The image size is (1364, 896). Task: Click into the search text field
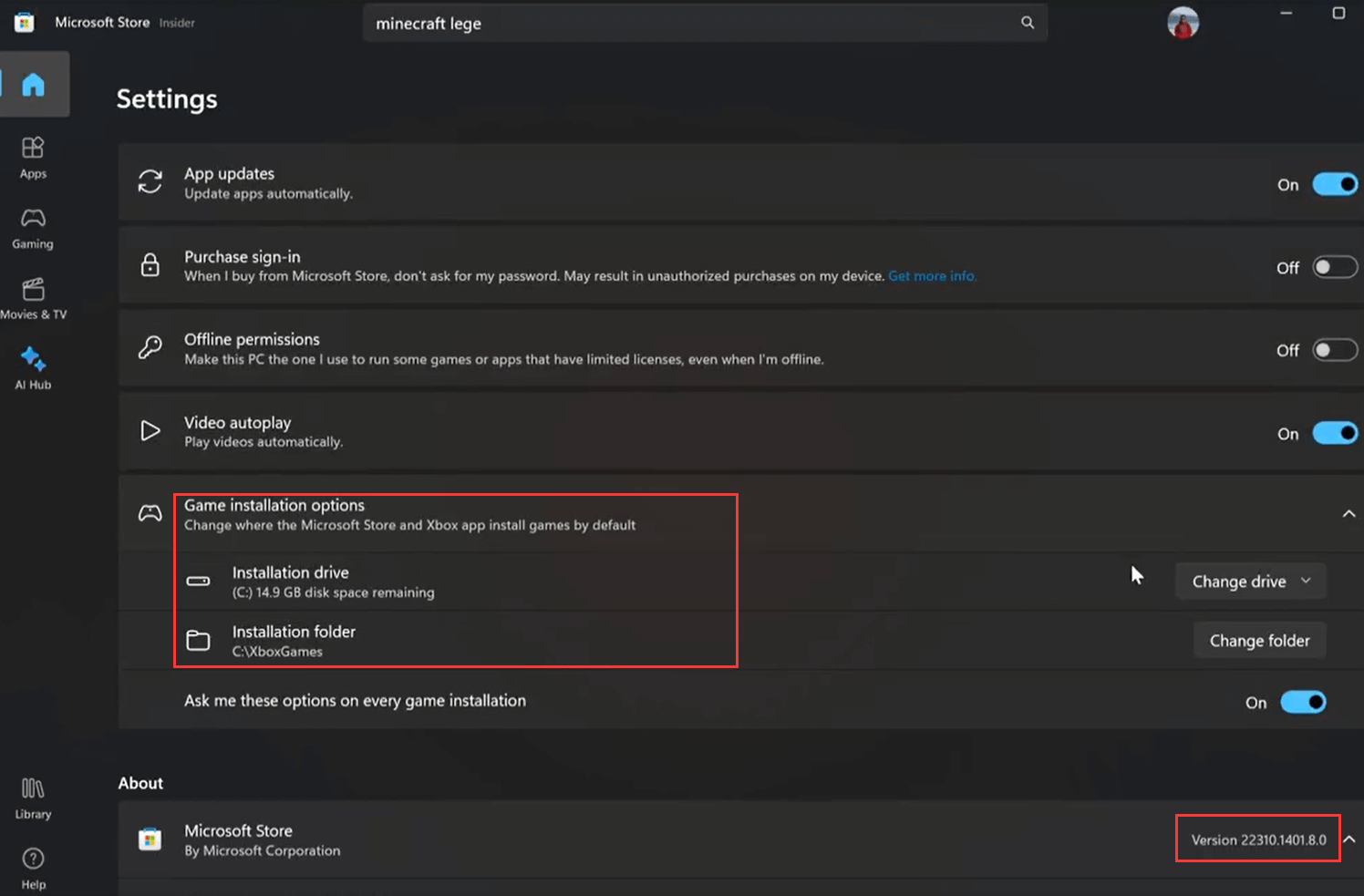[x=693, y=24]
